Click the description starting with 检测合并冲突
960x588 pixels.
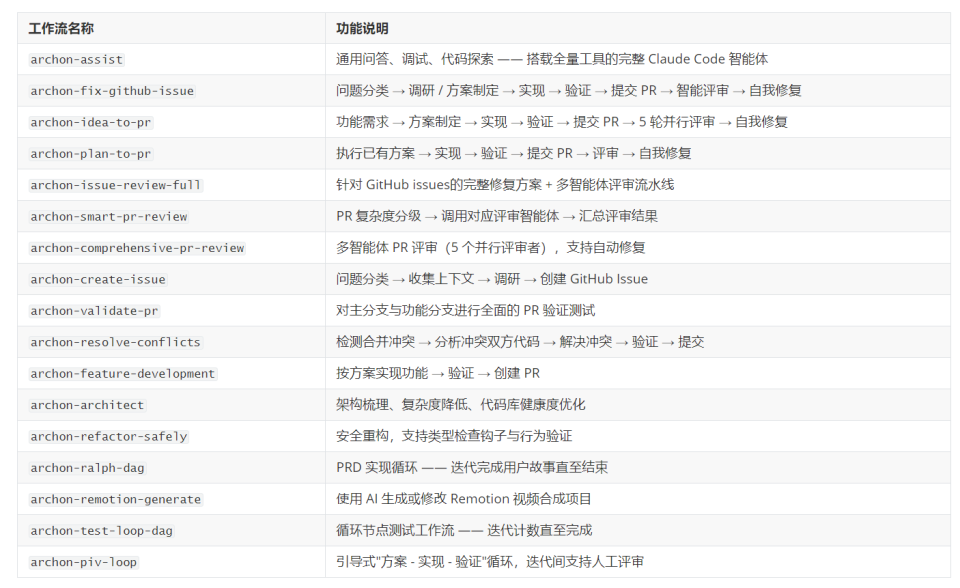pos(520,342)
